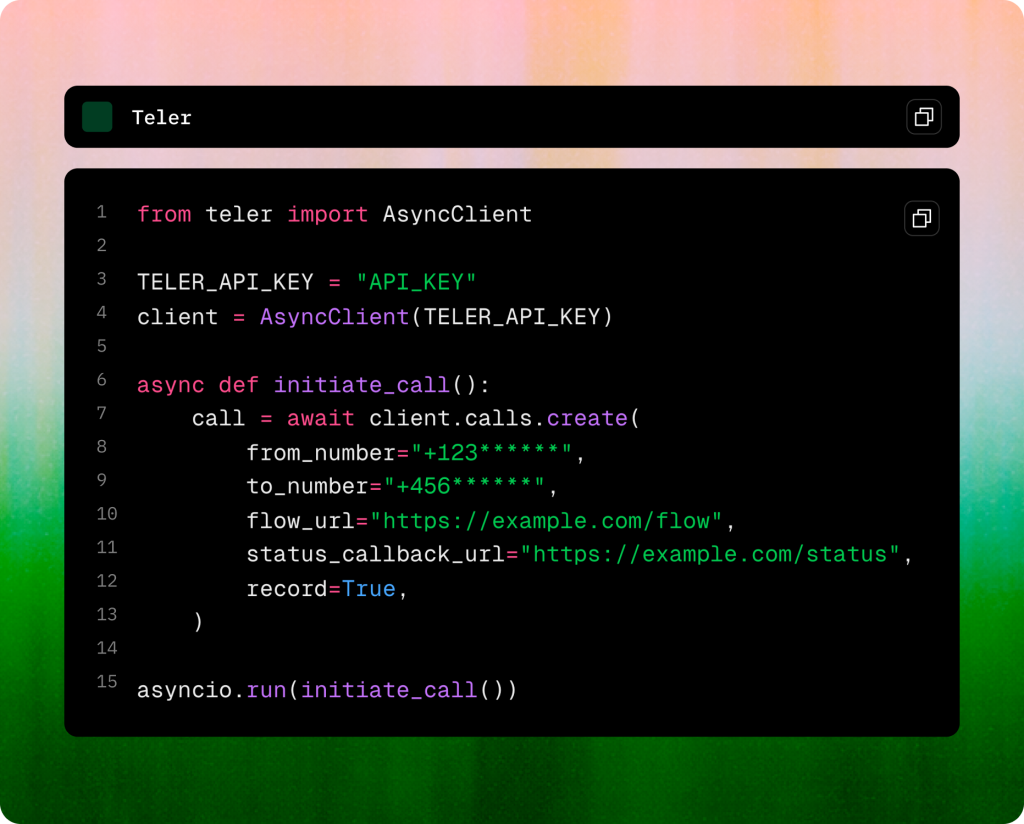Click the copy icon inside the code block
The width and height of the screenshot is (1024, 824).
tap(921, 218)
